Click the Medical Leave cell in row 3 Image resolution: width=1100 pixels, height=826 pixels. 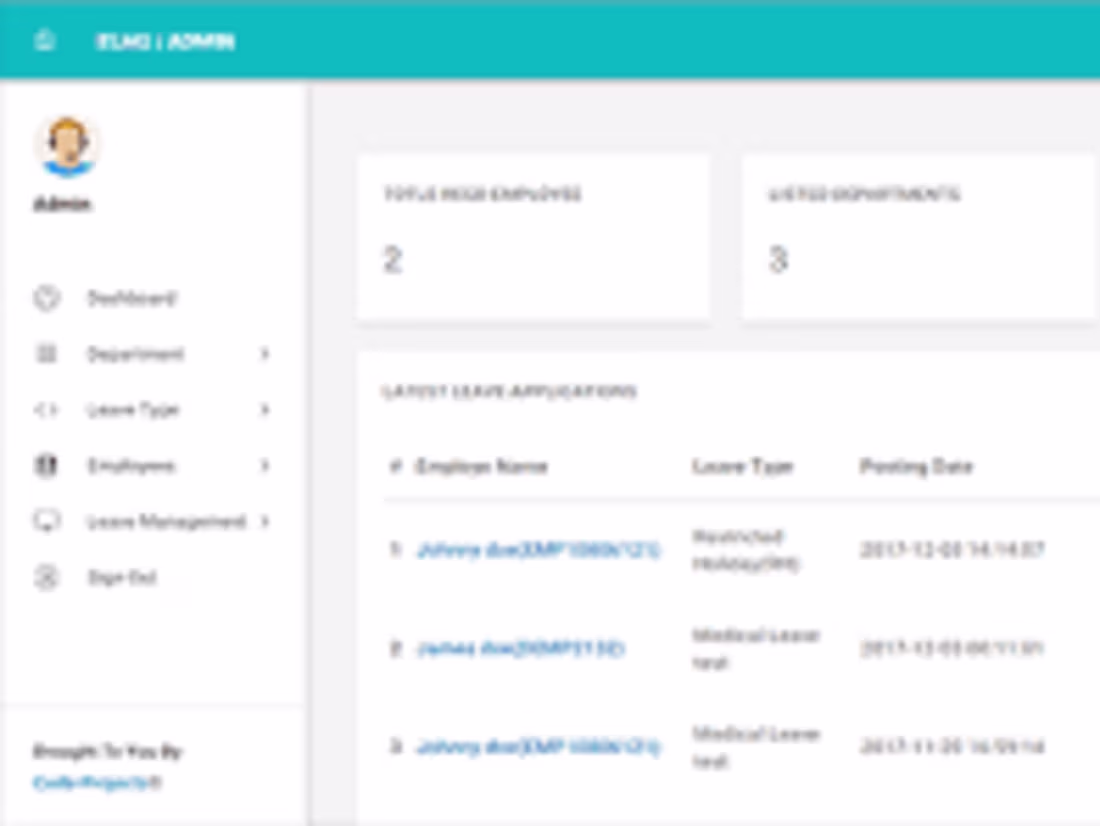coord(756,747)
